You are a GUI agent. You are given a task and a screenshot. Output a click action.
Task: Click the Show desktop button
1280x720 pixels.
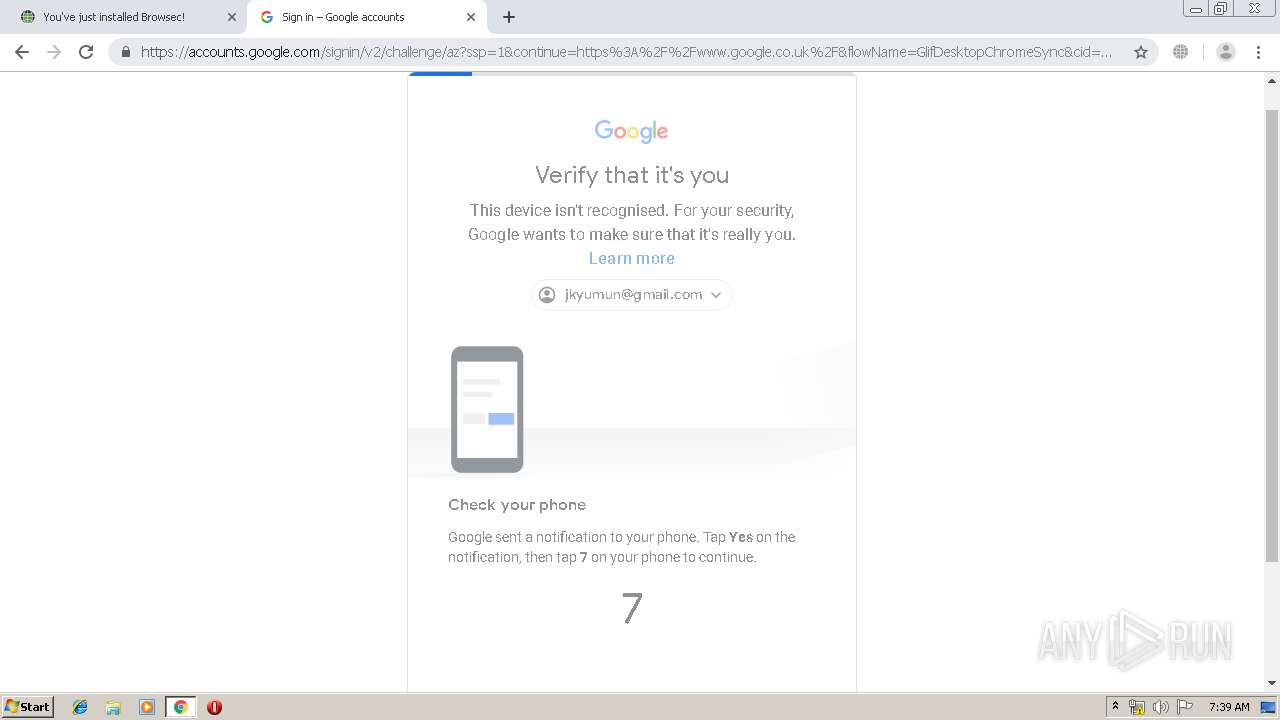[1270, 707]
